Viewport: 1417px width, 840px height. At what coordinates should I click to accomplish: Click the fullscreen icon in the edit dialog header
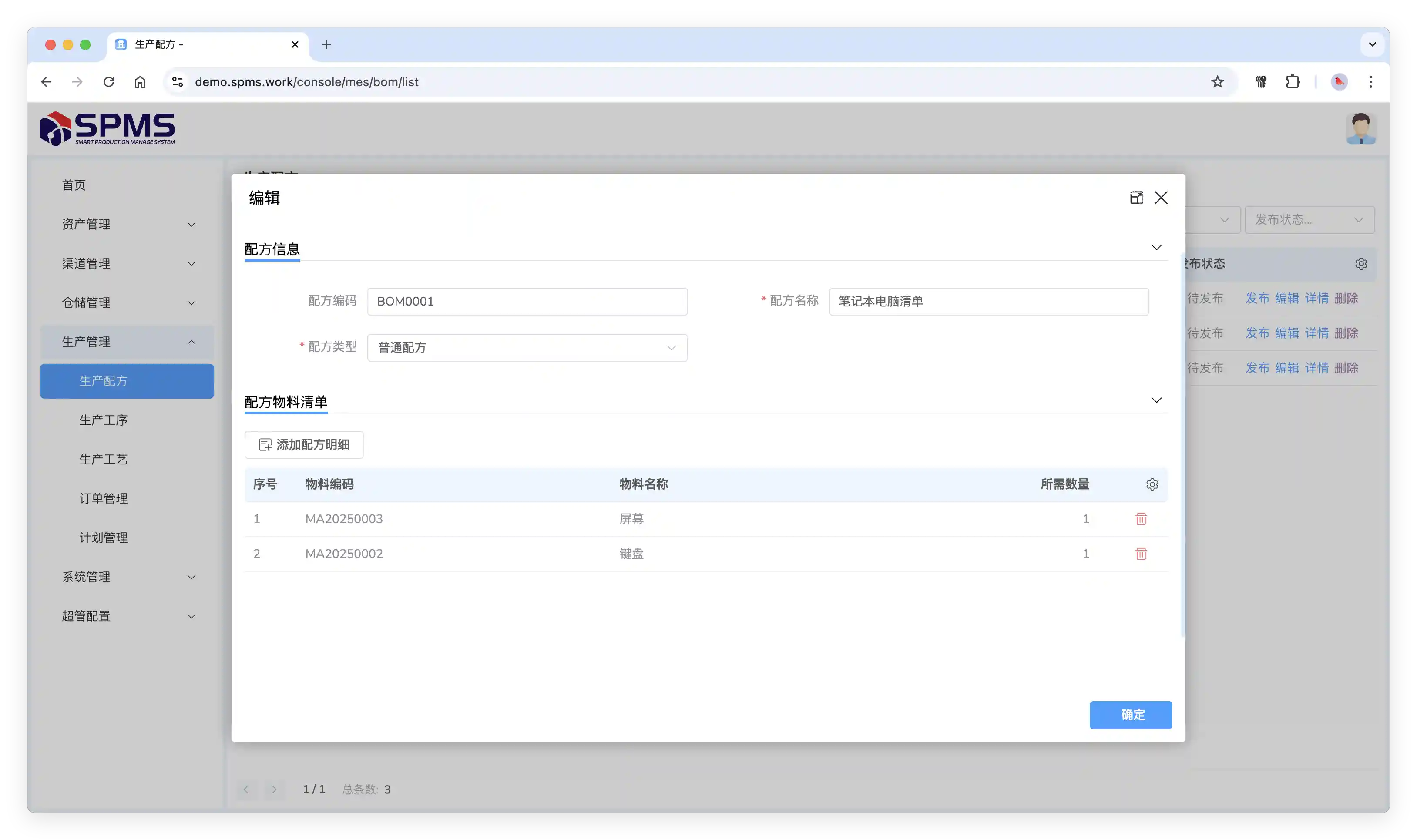(x=1136, y=198)
